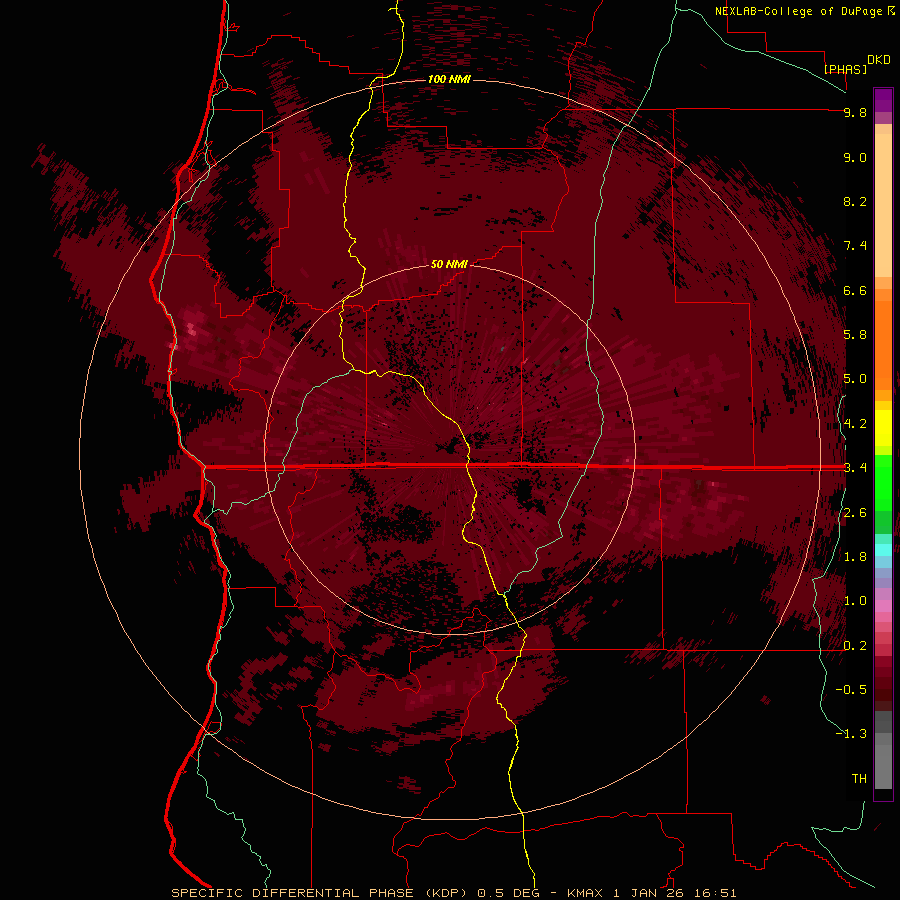Click the 9.8 value on the scale
Viewport: 900px width, 900px height.
855,112
